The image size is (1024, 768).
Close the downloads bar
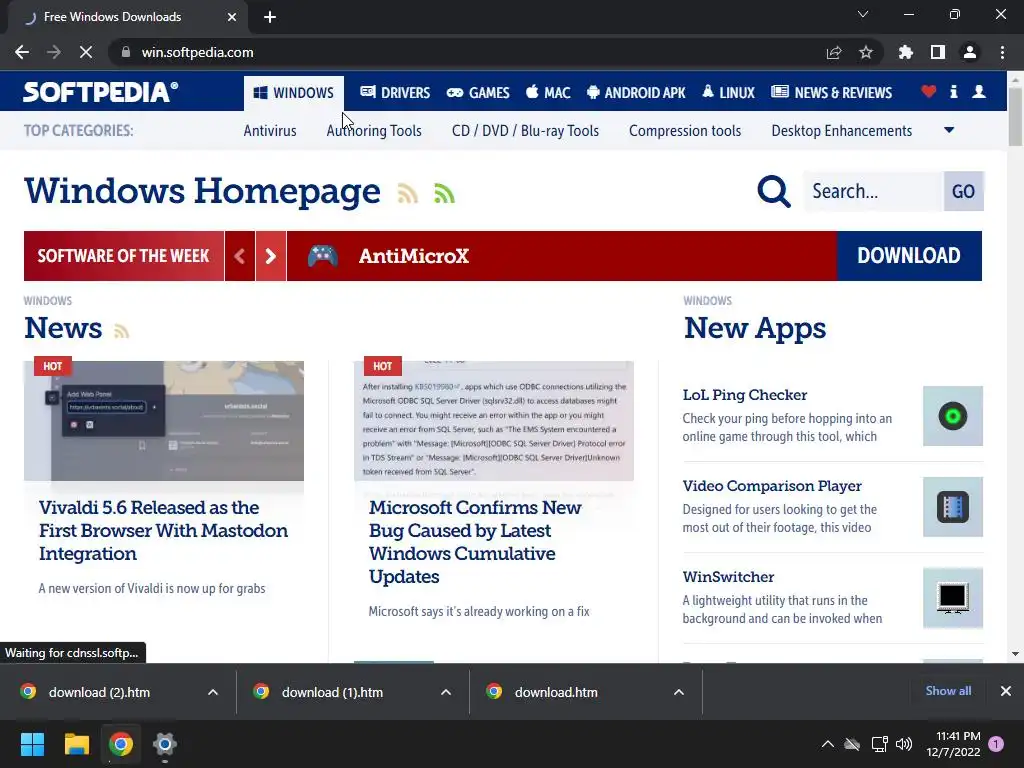click(1006, 691)
